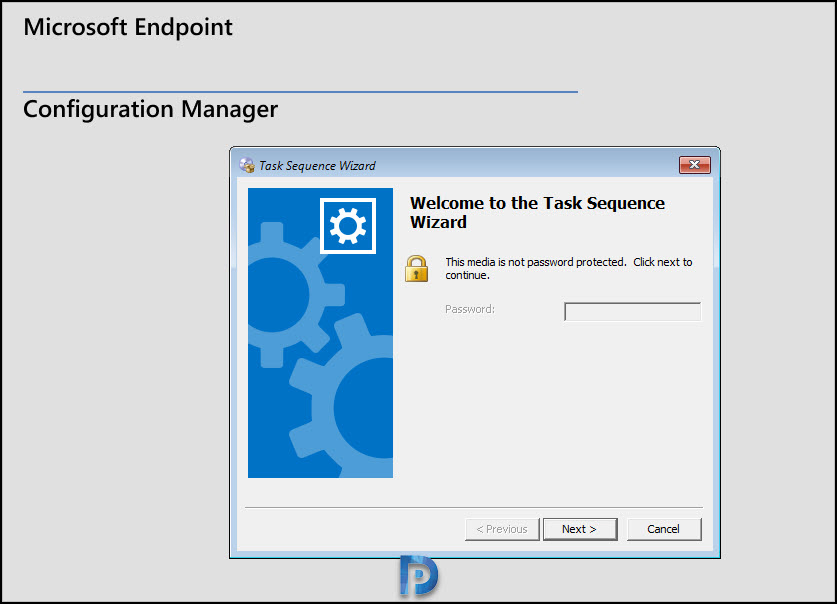Click the Microsoft Endpoint heading text
The image size is (837, 604).
[x=128, y=27]
